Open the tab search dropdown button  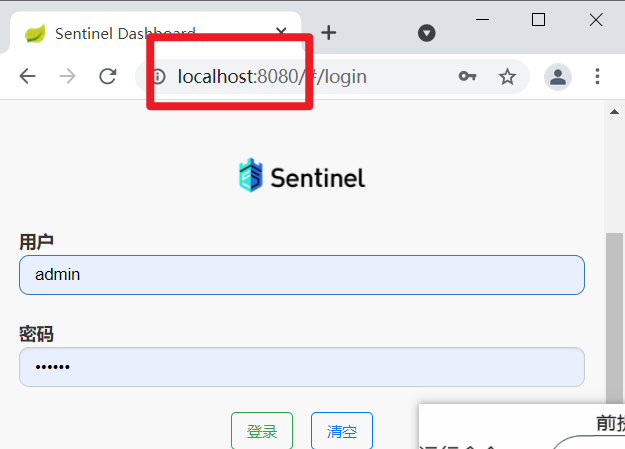[426, 33]
